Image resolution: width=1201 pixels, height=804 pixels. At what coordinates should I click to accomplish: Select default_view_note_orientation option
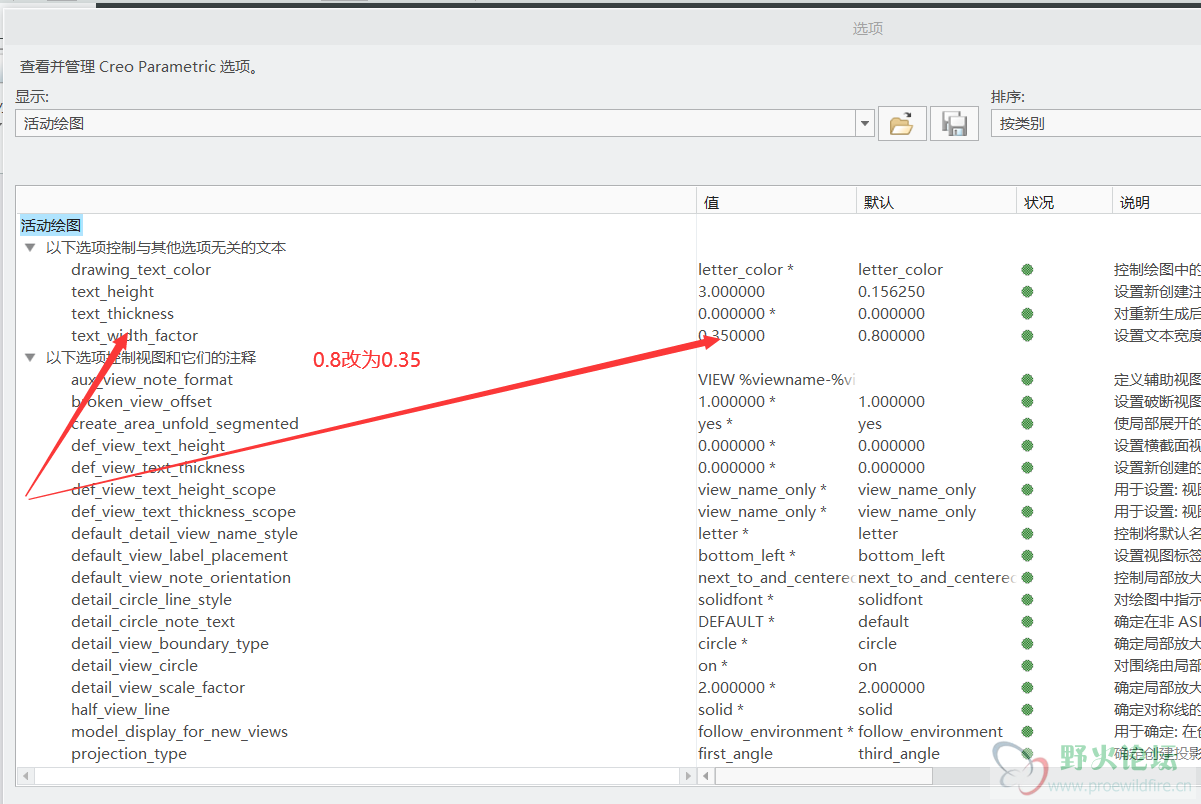point(181,578)
